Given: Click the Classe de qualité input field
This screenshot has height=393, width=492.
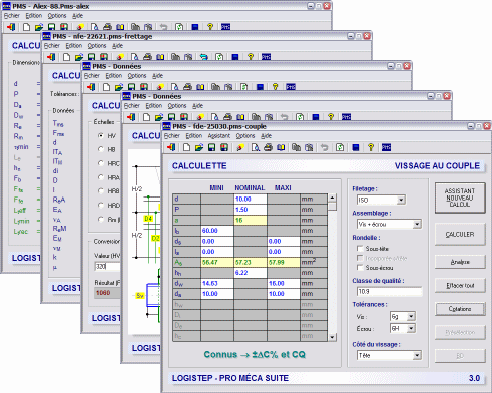Looking at the screenshot, I should click(389, 292).
